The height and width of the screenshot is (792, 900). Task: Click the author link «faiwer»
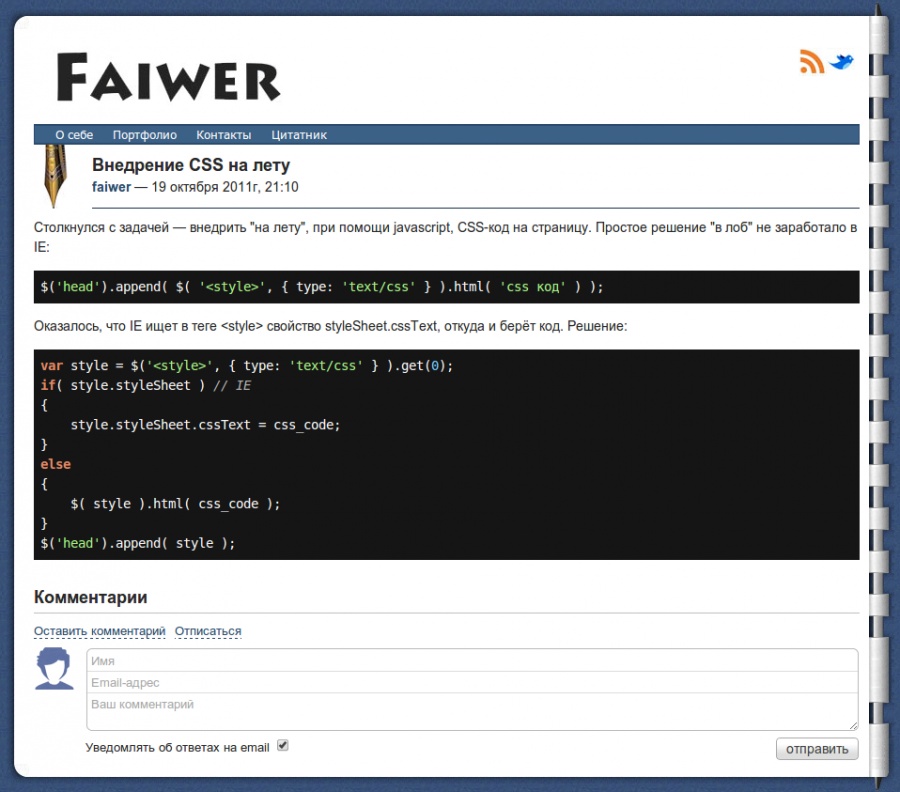[x=111, y=187]
